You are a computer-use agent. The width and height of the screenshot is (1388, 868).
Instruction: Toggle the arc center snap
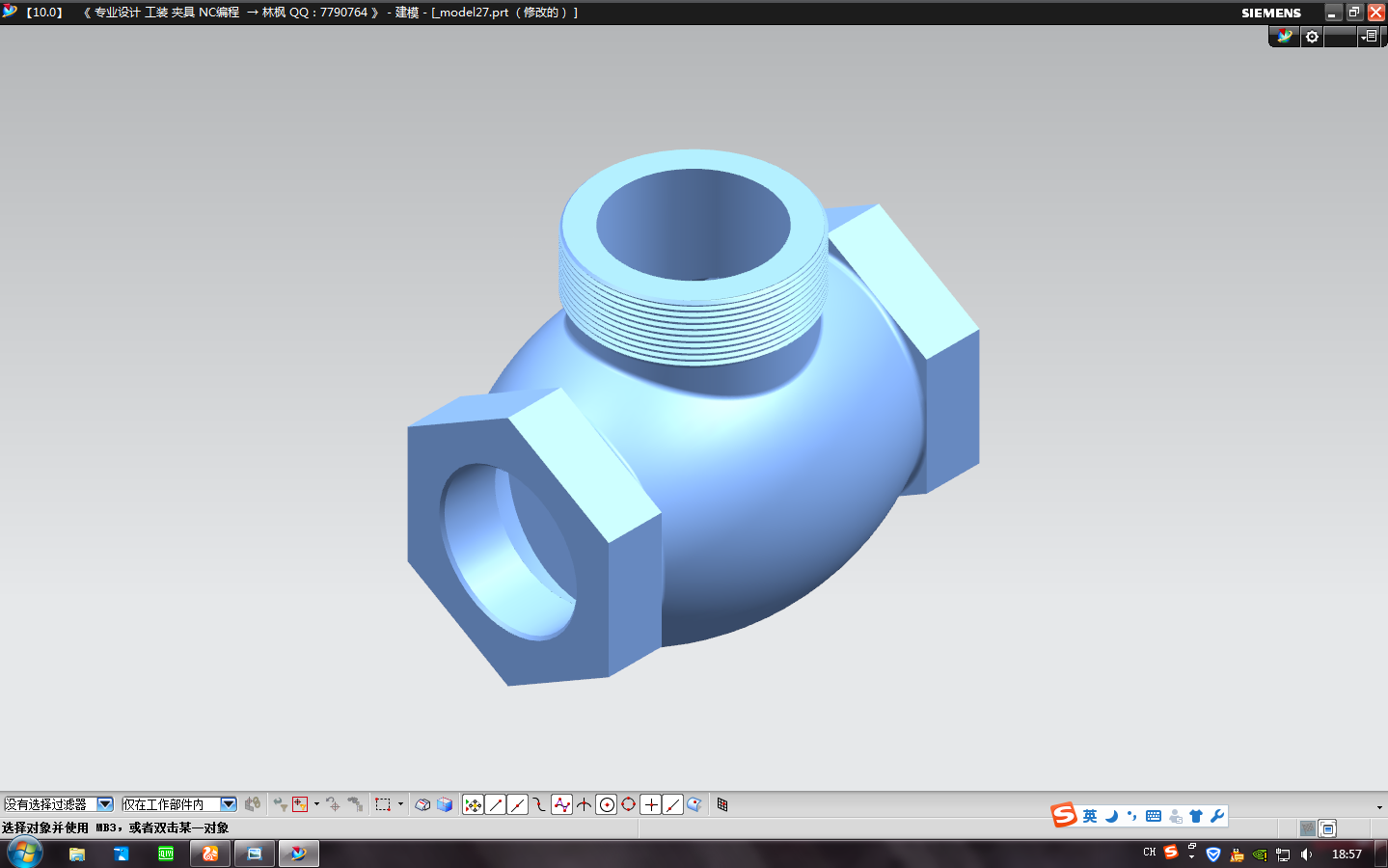coord(606,804)
